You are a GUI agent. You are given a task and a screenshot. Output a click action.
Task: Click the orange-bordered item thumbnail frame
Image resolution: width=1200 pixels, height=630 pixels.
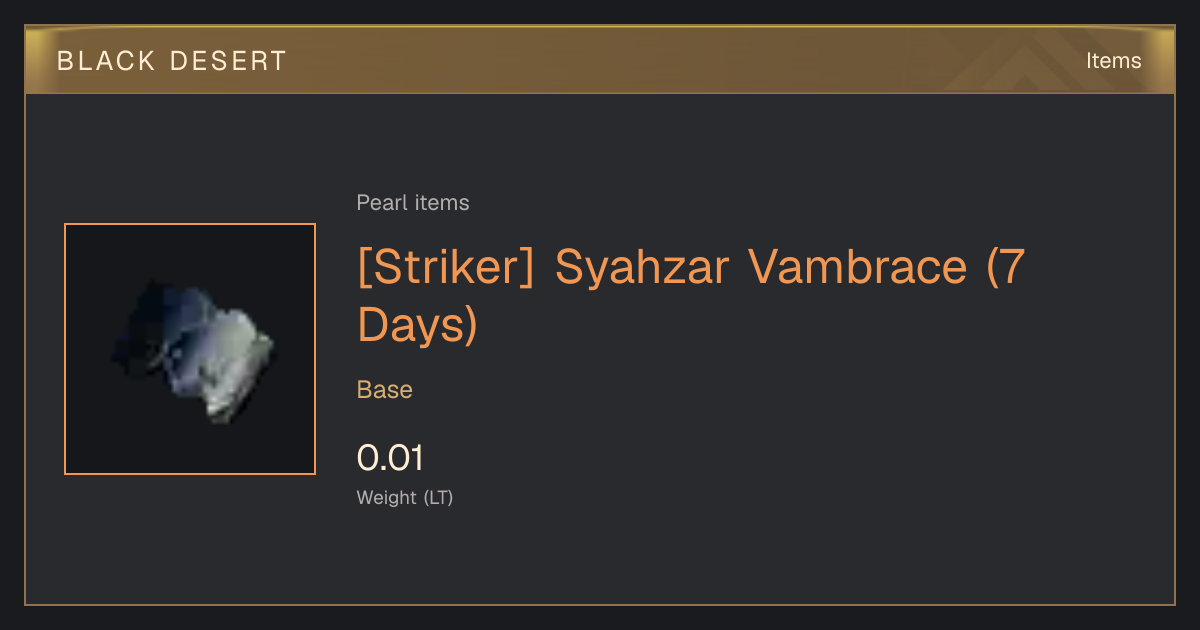[190, 349]
